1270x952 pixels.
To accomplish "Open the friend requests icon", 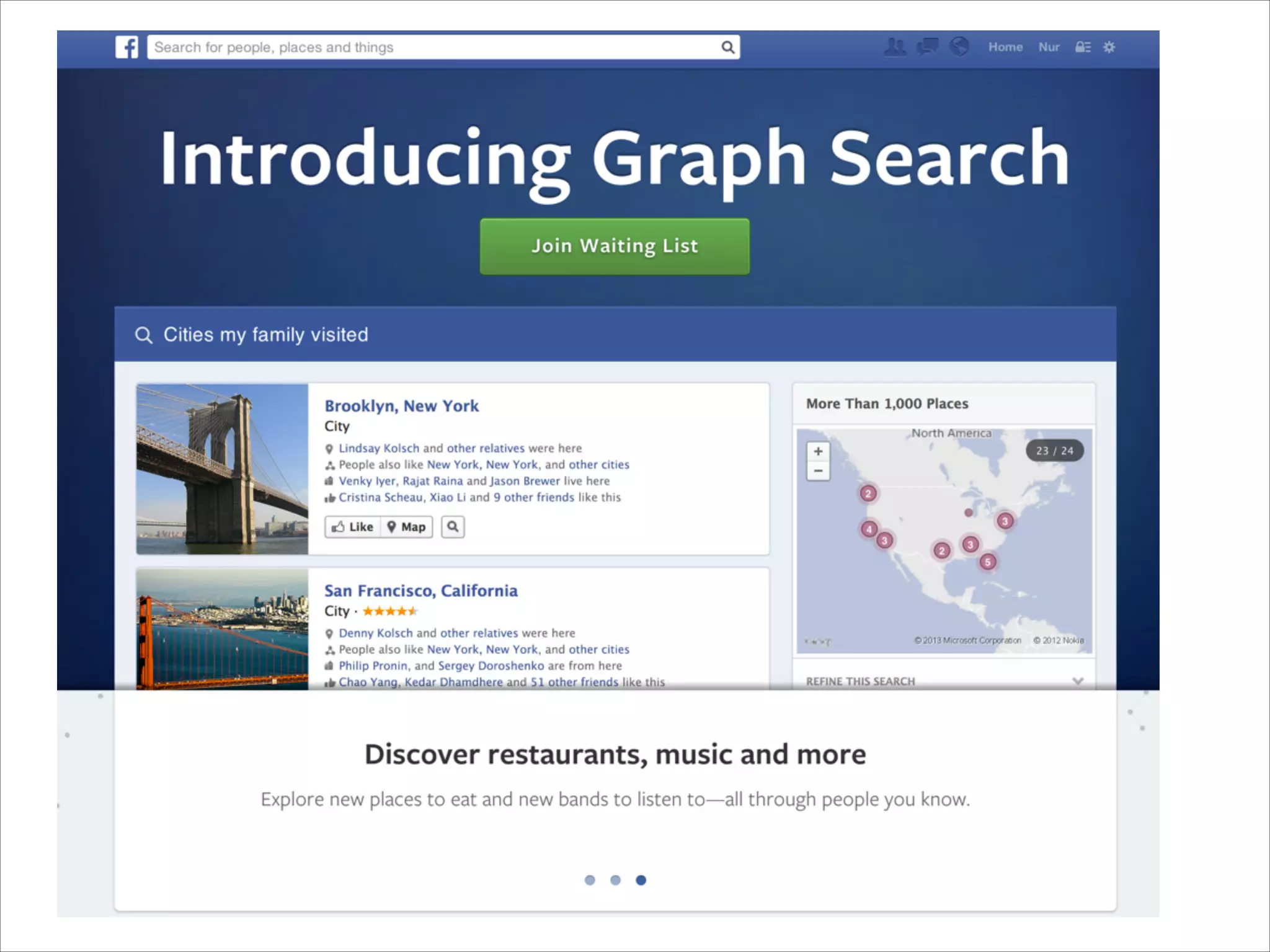I will point(894,47).
